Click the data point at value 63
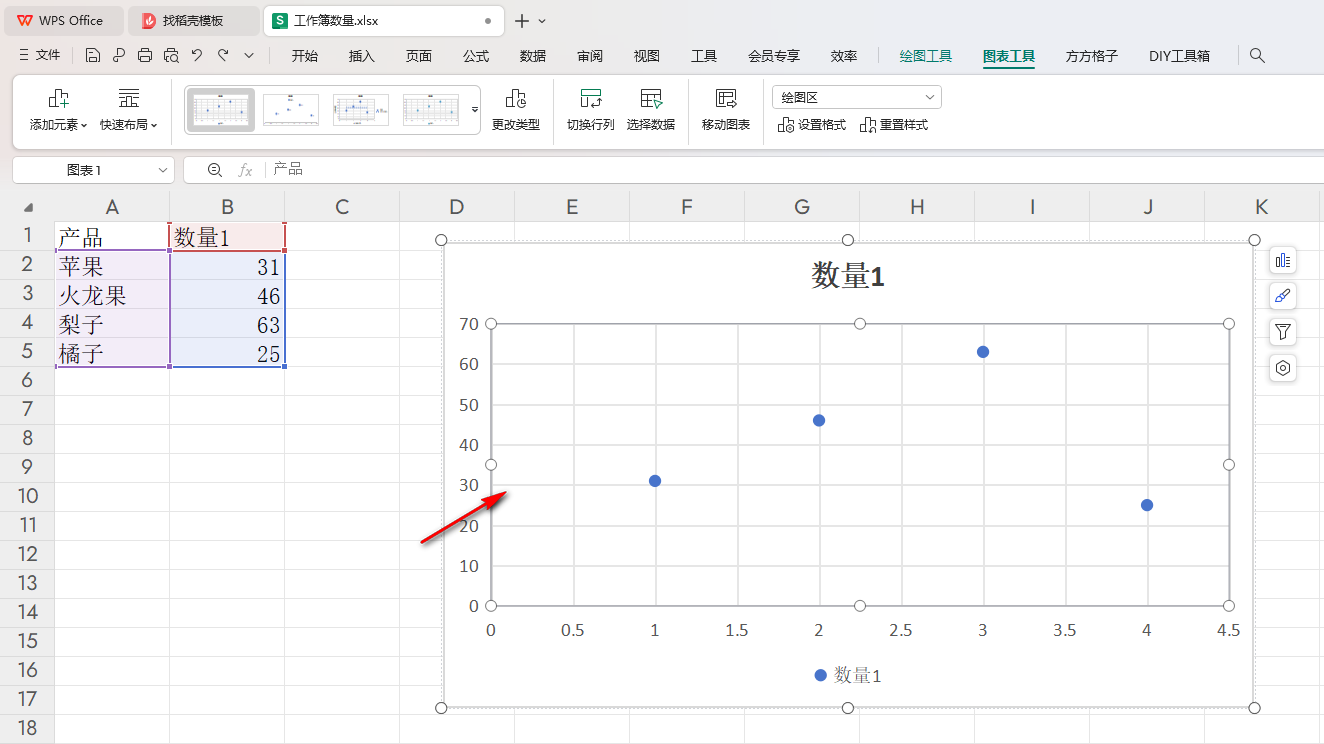This screenshot has width=1324, height=744. tap(983, 352)
